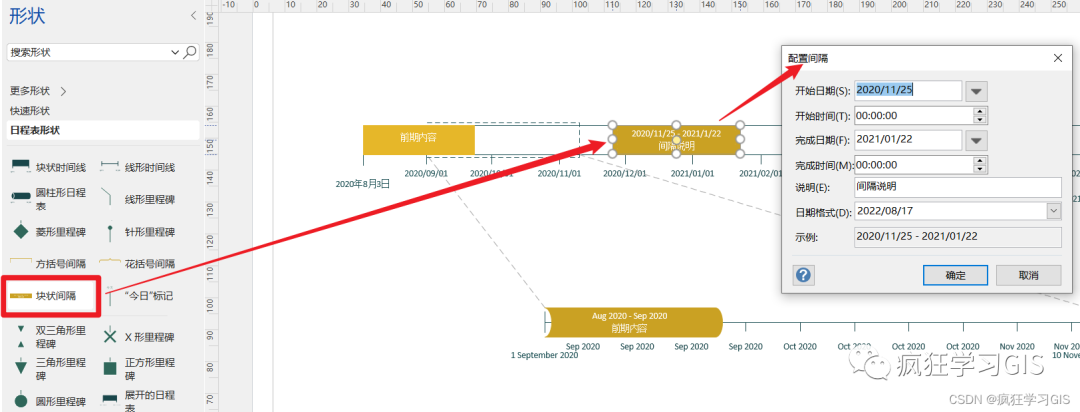The image size is (1080, 412).
Task: Click the 开始日期 date field
Action: (x=908, y=90)
